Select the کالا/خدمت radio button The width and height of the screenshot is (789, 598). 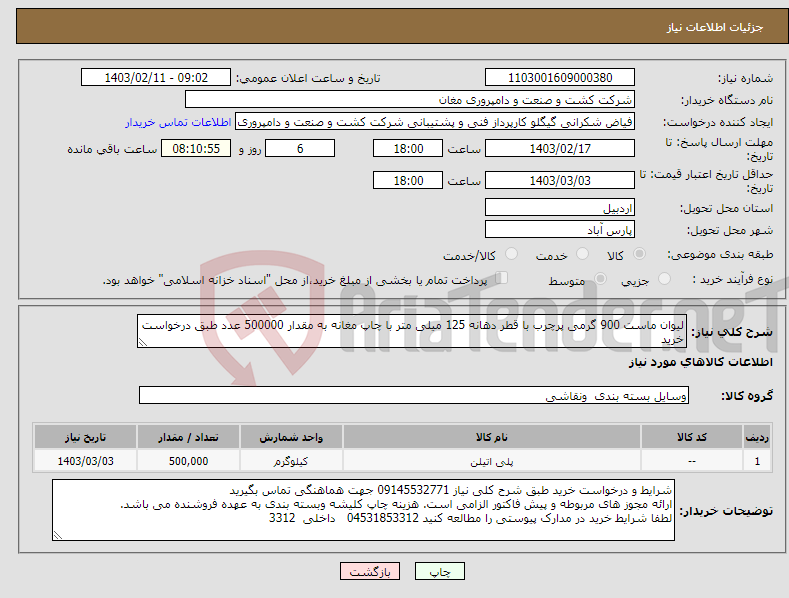[x=511, y=254]
